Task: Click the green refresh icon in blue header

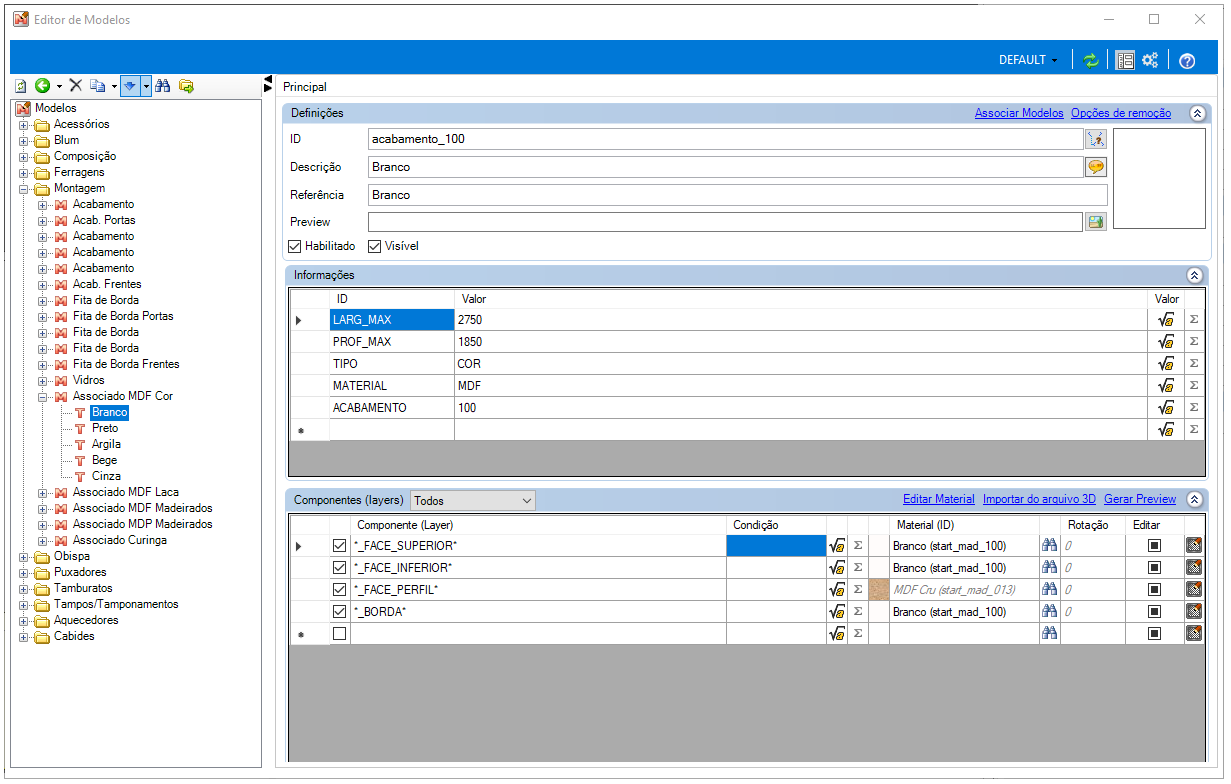Action: 1091,60
